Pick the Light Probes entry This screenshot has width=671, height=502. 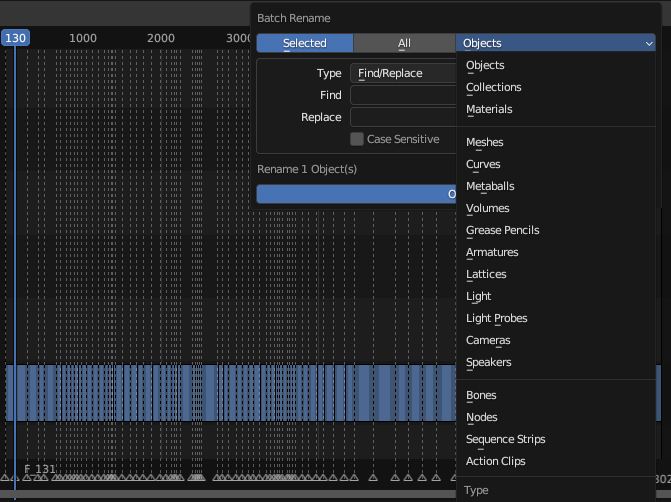(555, 318)
